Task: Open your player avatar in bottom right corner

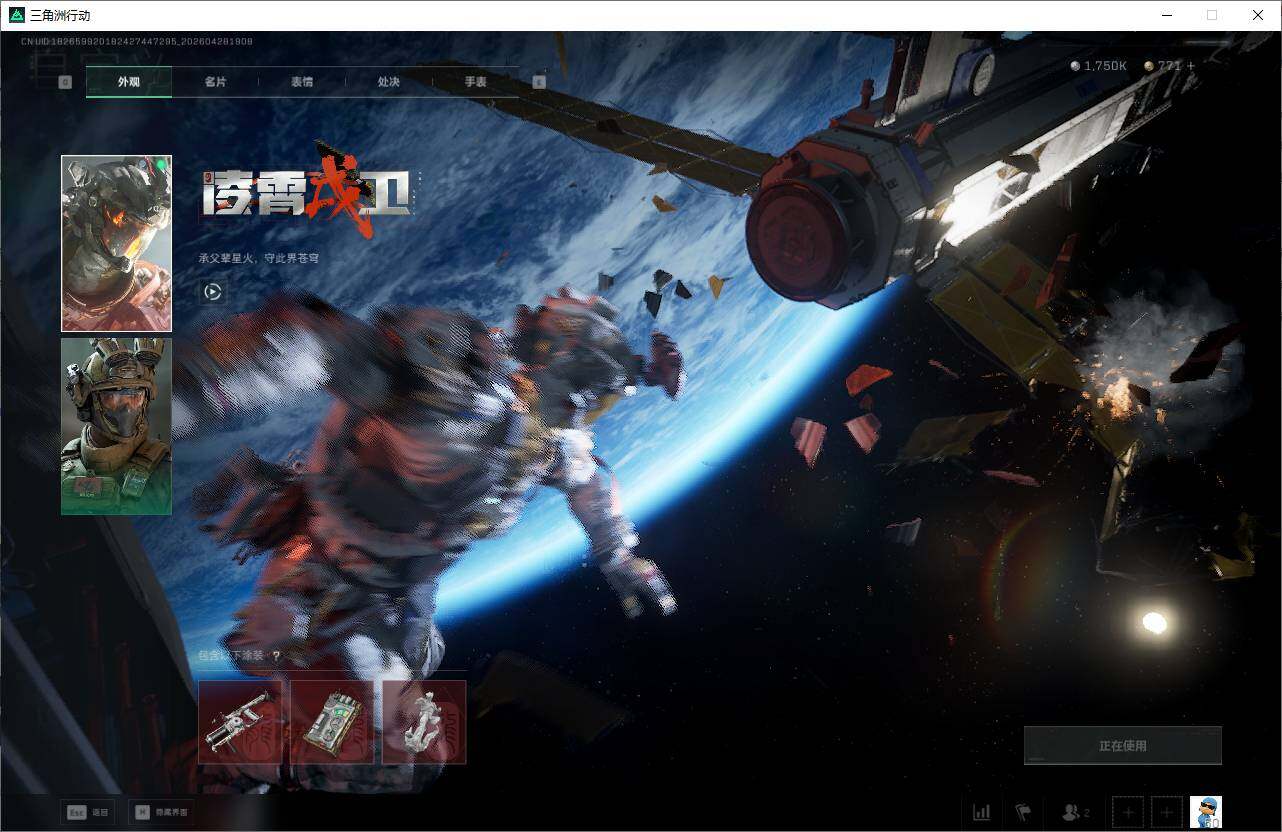Action: [x=1206, y=812]
